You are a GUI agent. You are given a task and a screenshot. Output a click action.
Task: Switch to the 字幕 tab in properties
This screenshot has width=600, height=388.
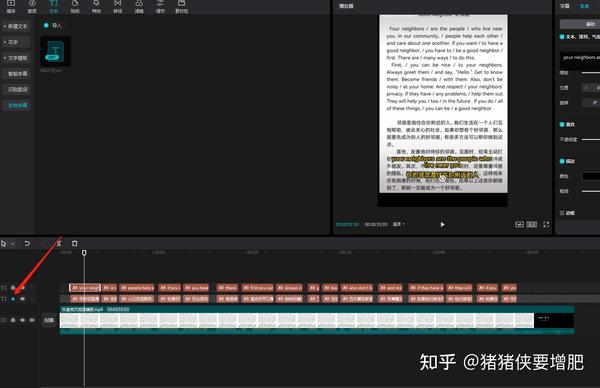pos(565,6)
